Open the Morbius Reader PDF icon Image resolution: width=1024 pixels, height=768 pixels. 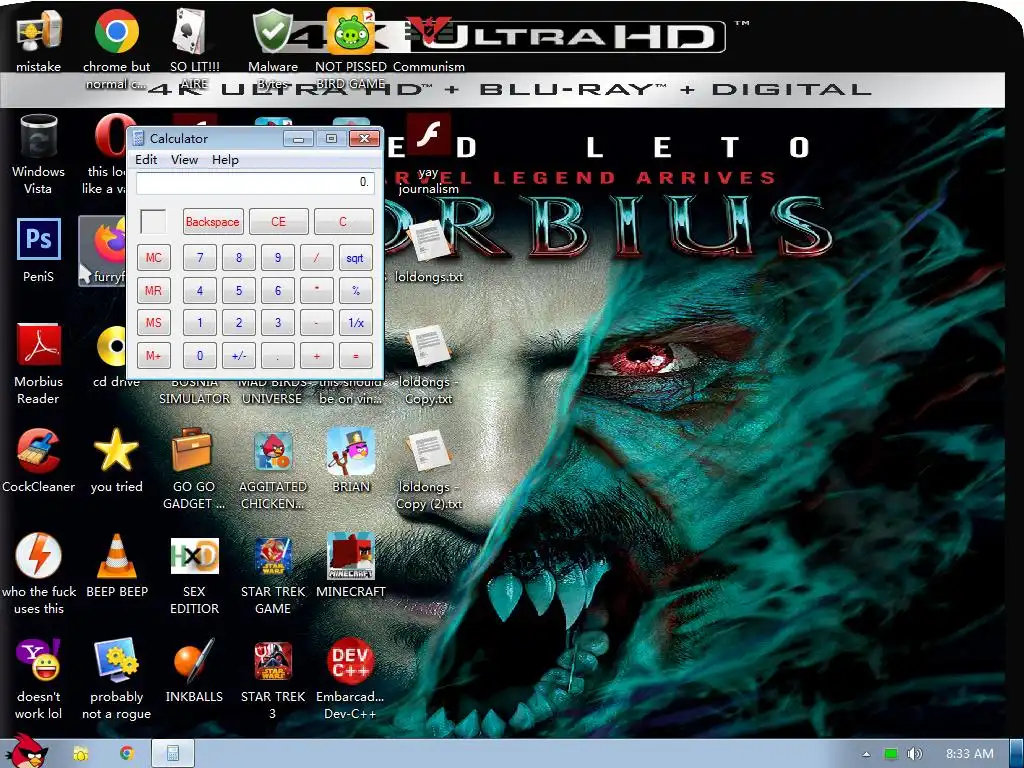pos(39,364)
